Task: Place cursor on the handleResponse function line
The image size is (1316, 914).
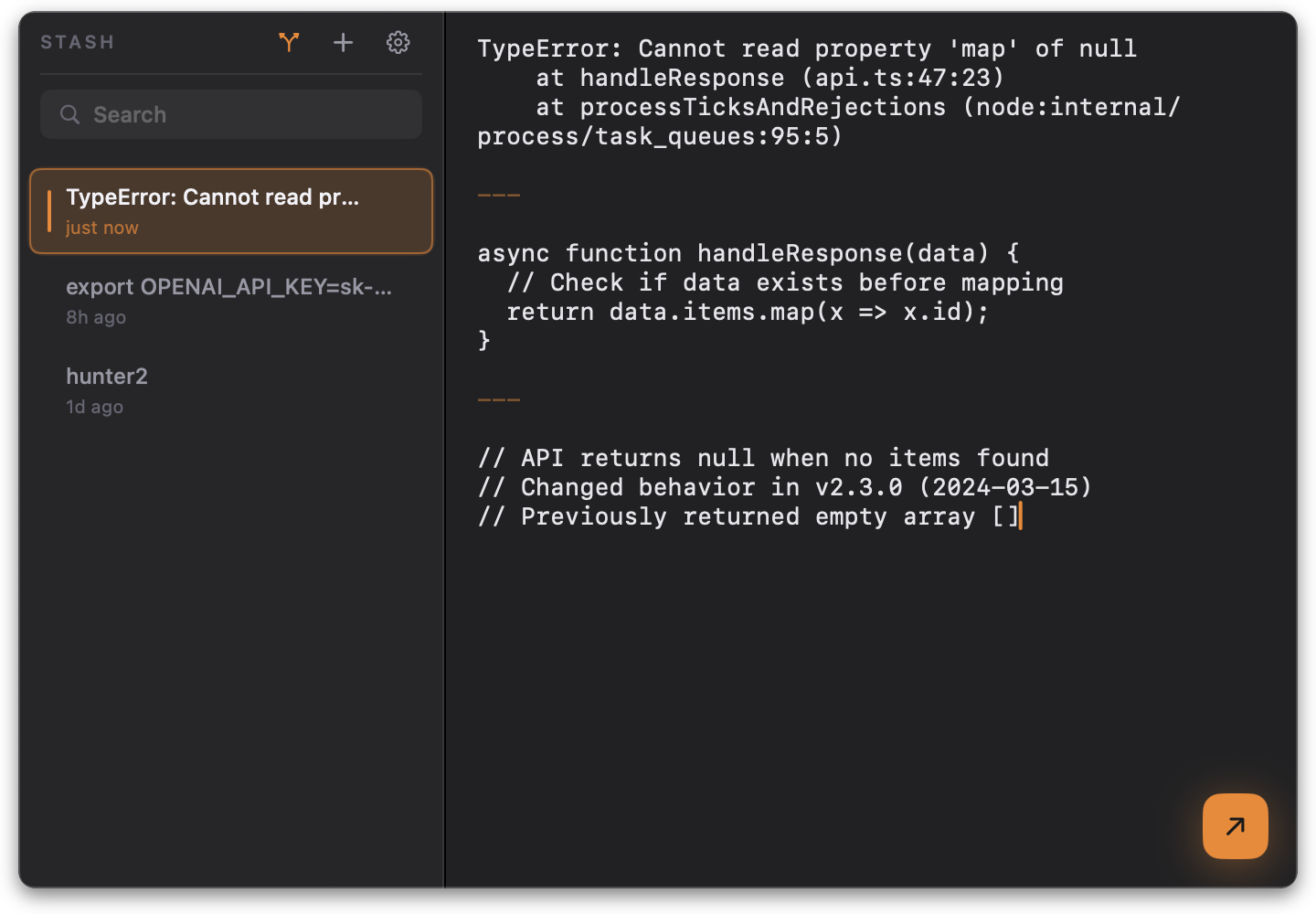Action: 747,253
